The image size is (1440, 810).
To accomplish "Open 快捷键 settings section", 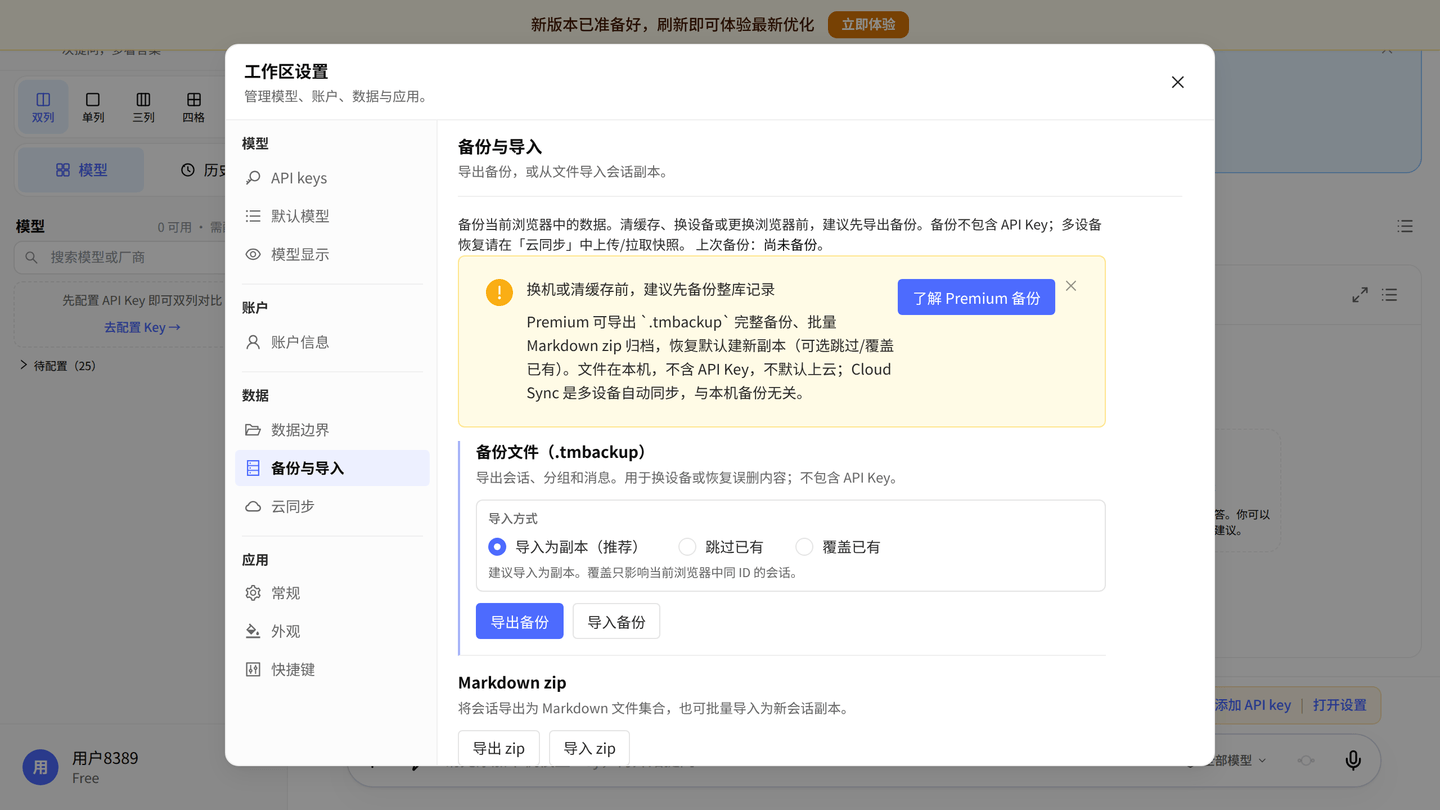I will 332,669.
